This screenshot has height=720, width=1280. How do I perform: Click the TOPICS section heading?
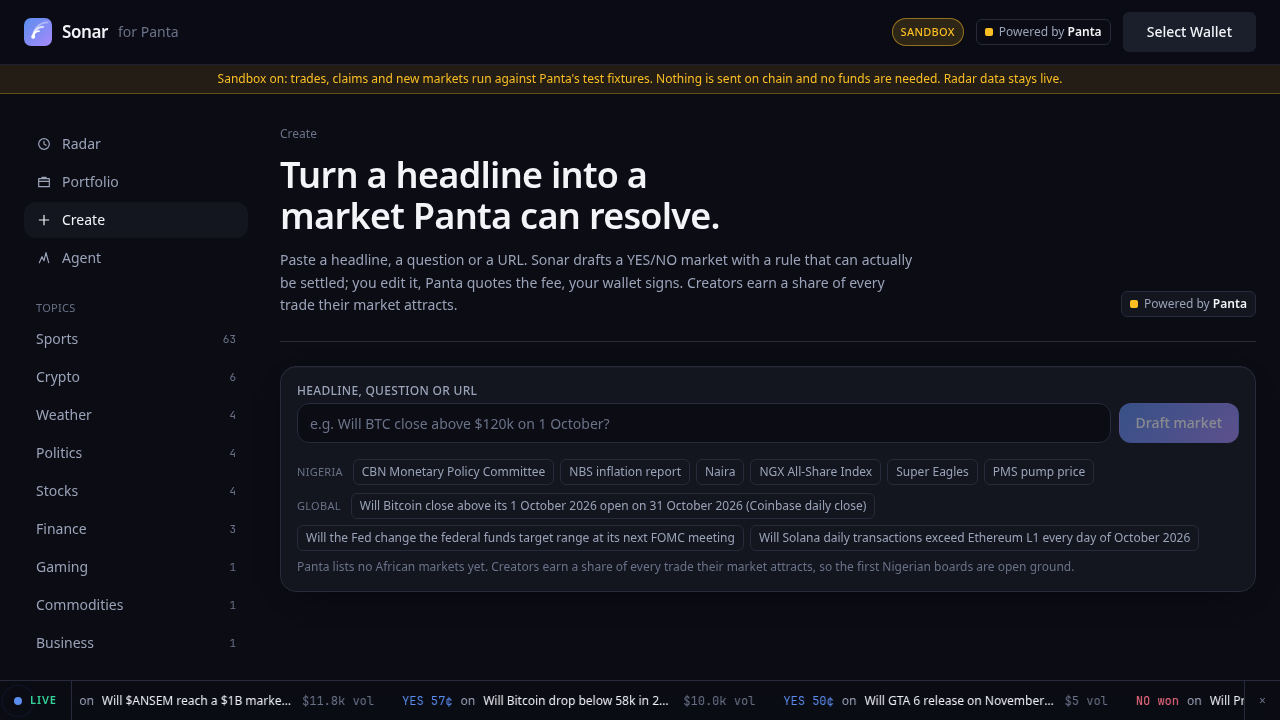(x=56, y=308)
